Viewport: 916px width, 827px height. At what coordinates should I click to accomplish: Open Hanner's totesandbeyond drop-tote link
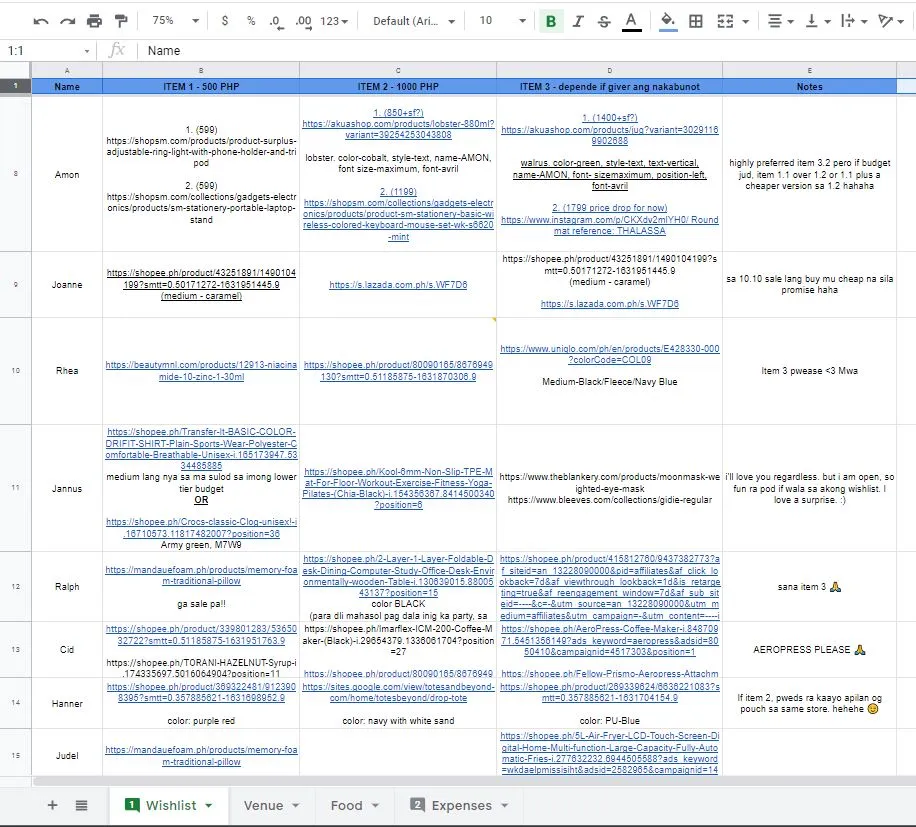coord(398,692)
